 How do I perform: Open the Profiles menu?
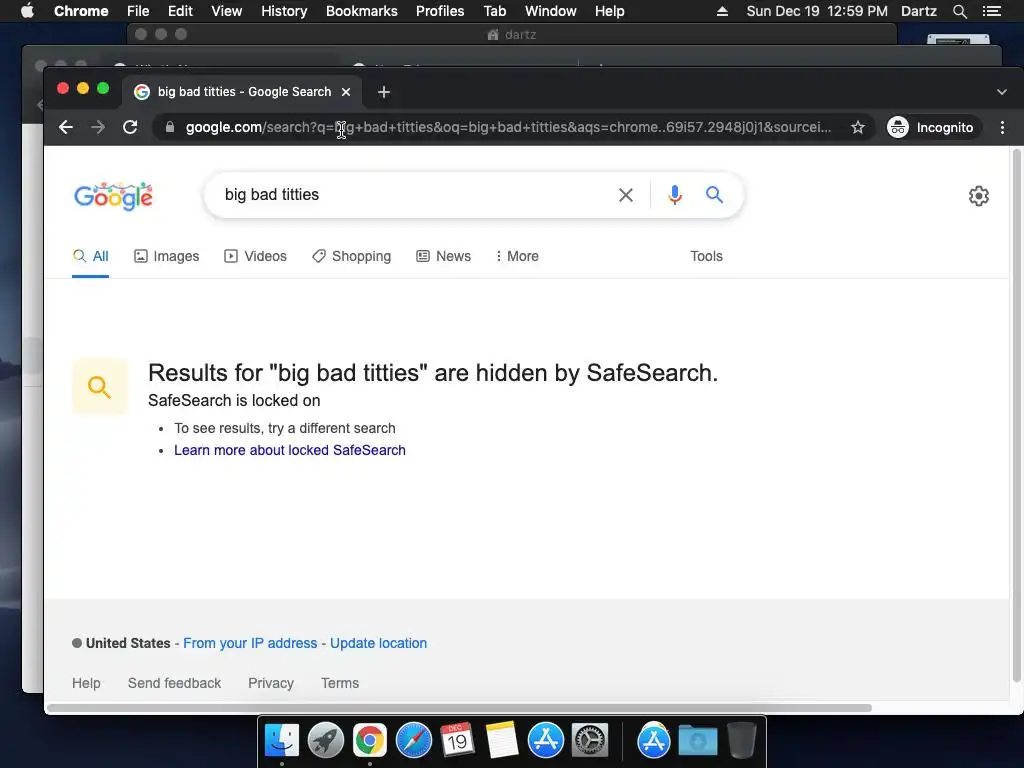440,11
